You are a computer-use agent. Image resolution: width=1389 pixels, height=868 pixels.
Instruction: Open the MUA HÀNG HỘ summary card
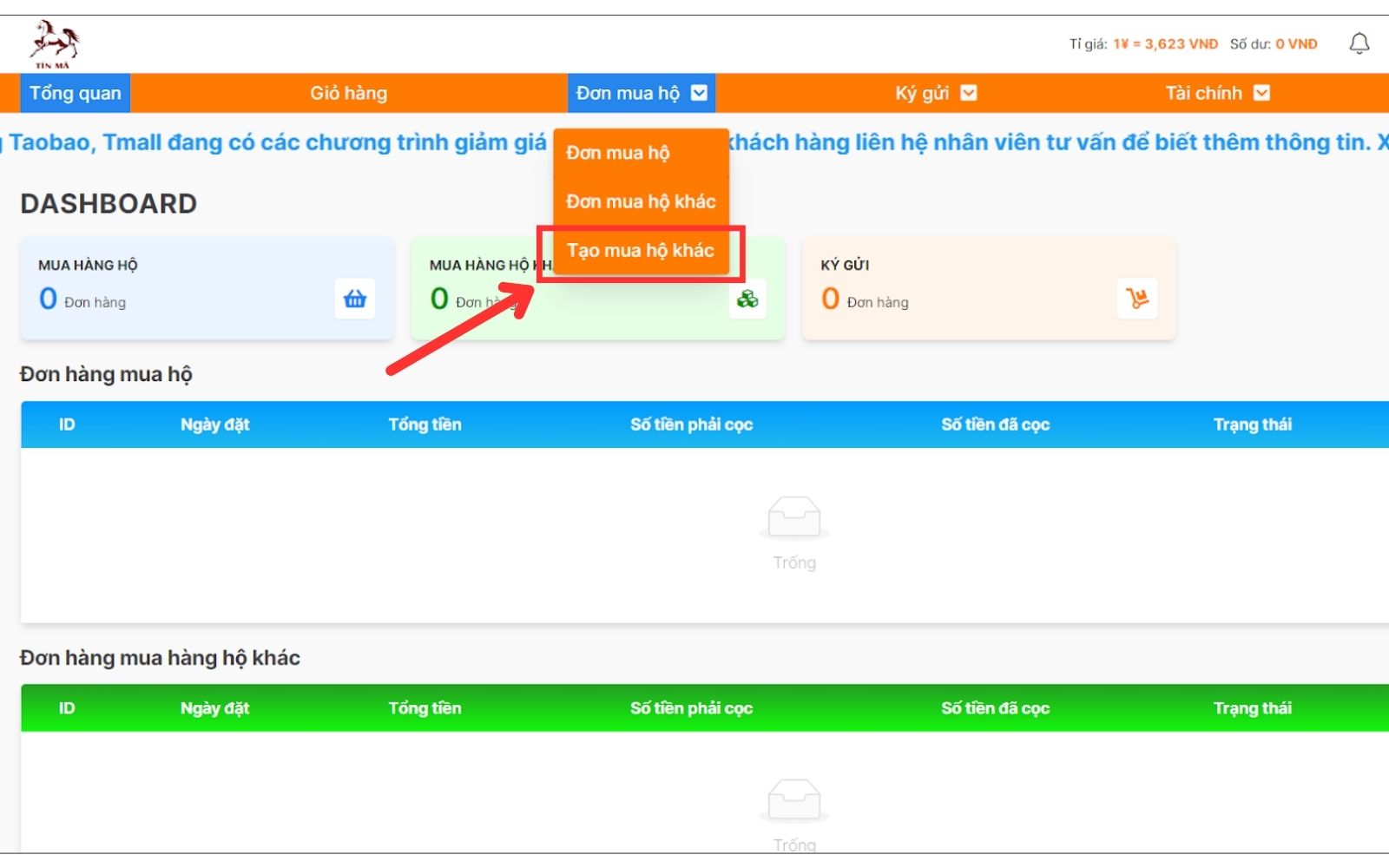click(x=207, y=288)
